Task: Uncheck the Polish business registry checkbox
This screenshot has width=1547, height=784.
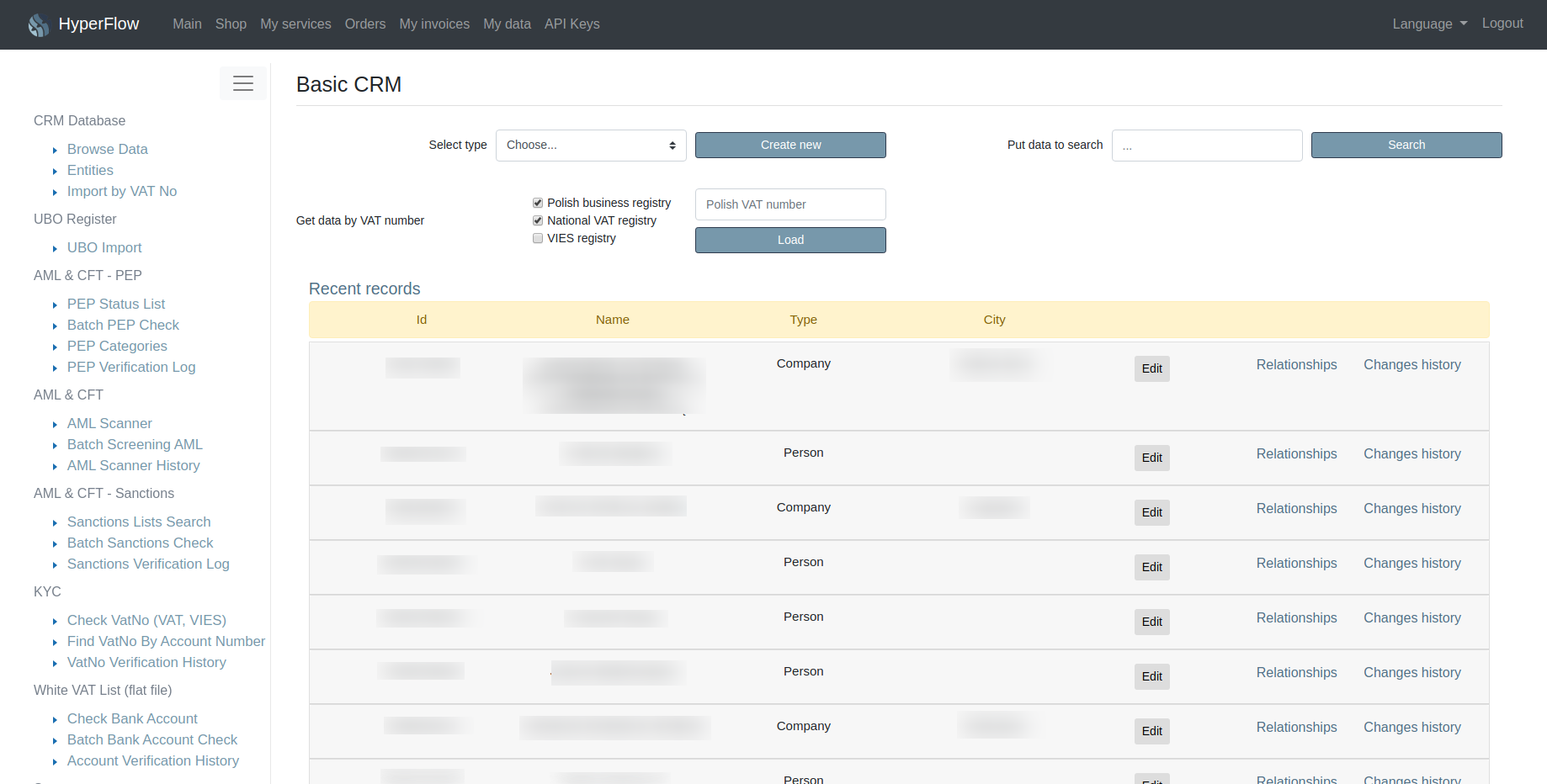Action: [538, 203]
